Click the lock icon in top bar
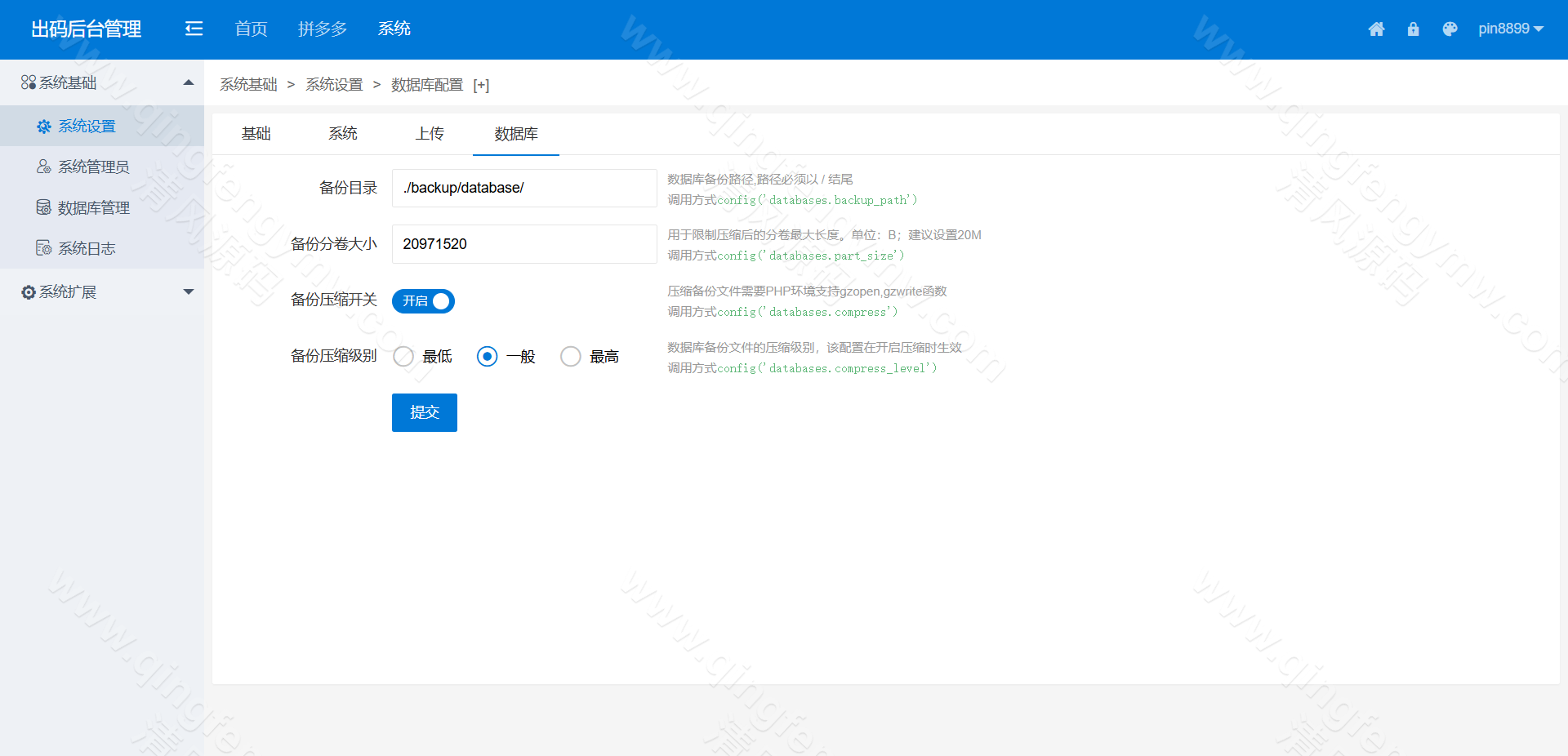The width and height of the screenshot is (1568, 756). [x=1414, y=29]
